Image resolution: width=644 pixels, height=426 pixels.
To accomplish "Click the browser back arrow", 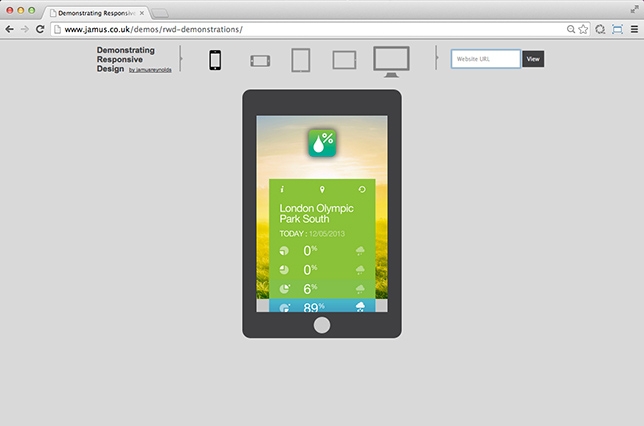I will (9, 29).
